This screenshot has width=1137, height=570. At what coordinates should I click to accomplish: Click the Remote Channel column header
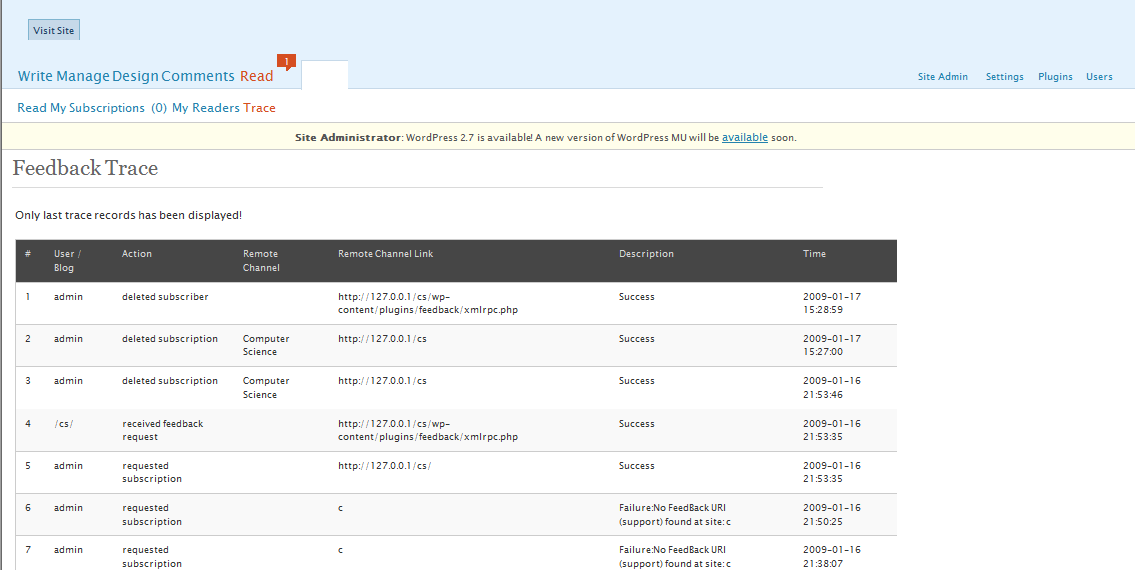pyautogui.click(x=261, y=260)
